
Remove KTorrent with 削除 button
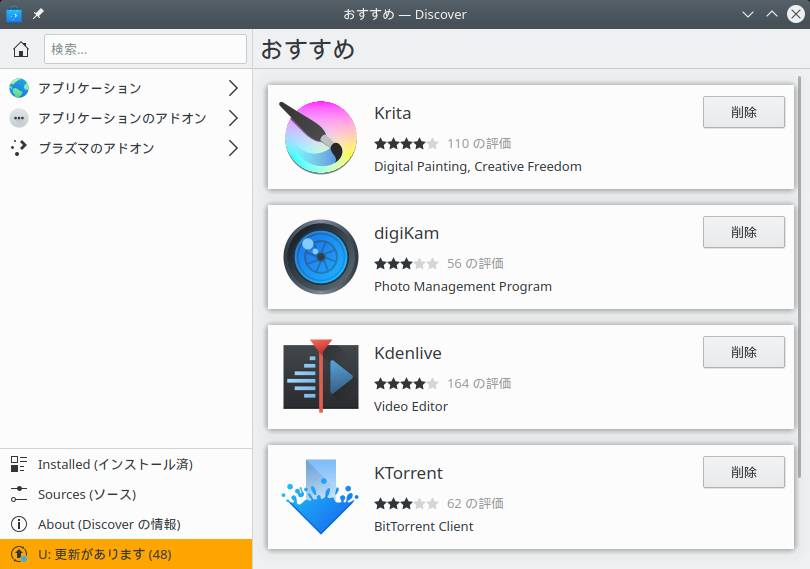[744, 472]
